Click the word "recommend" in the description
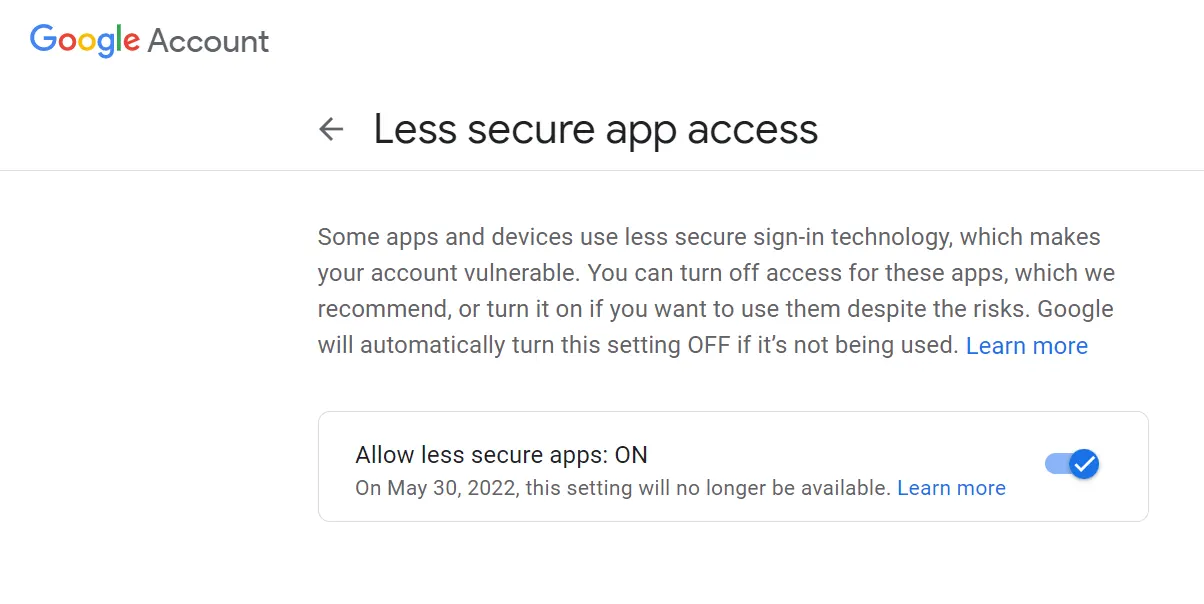The height and width of the screenshot is (604, 1204). coord(383,310)
